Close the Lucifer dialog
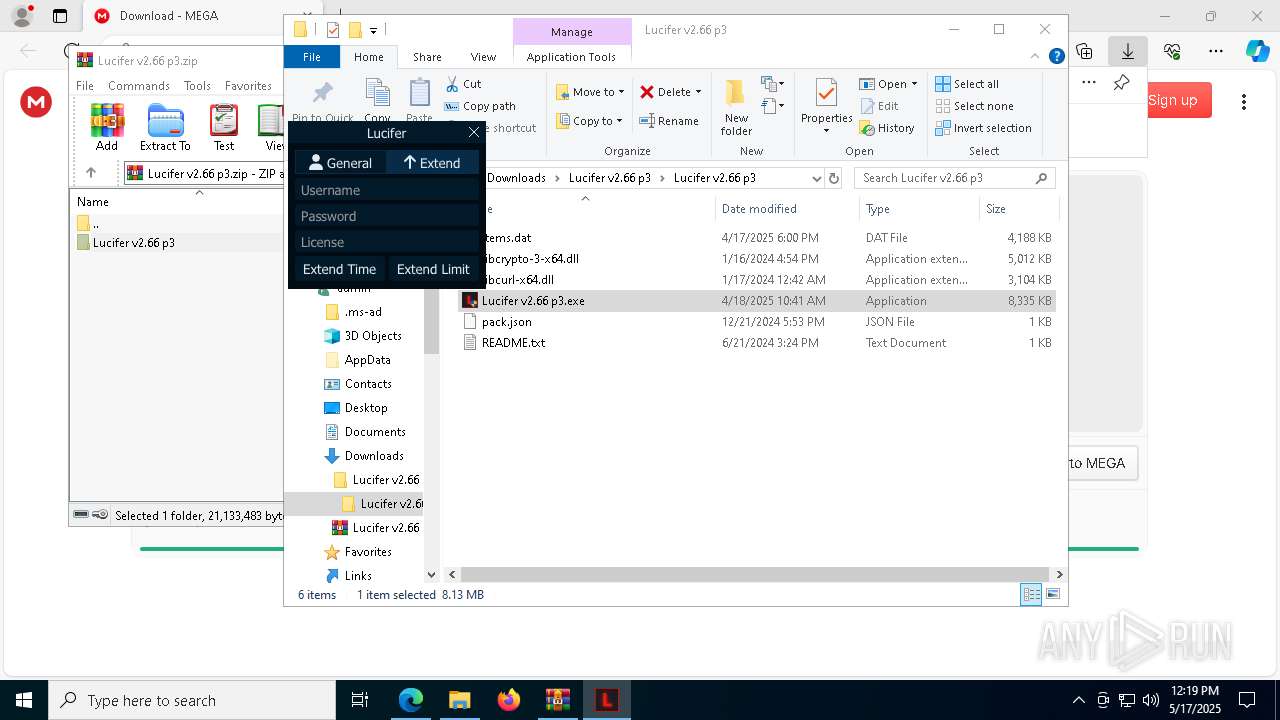Screen dimensions: 1280x720 474,132
